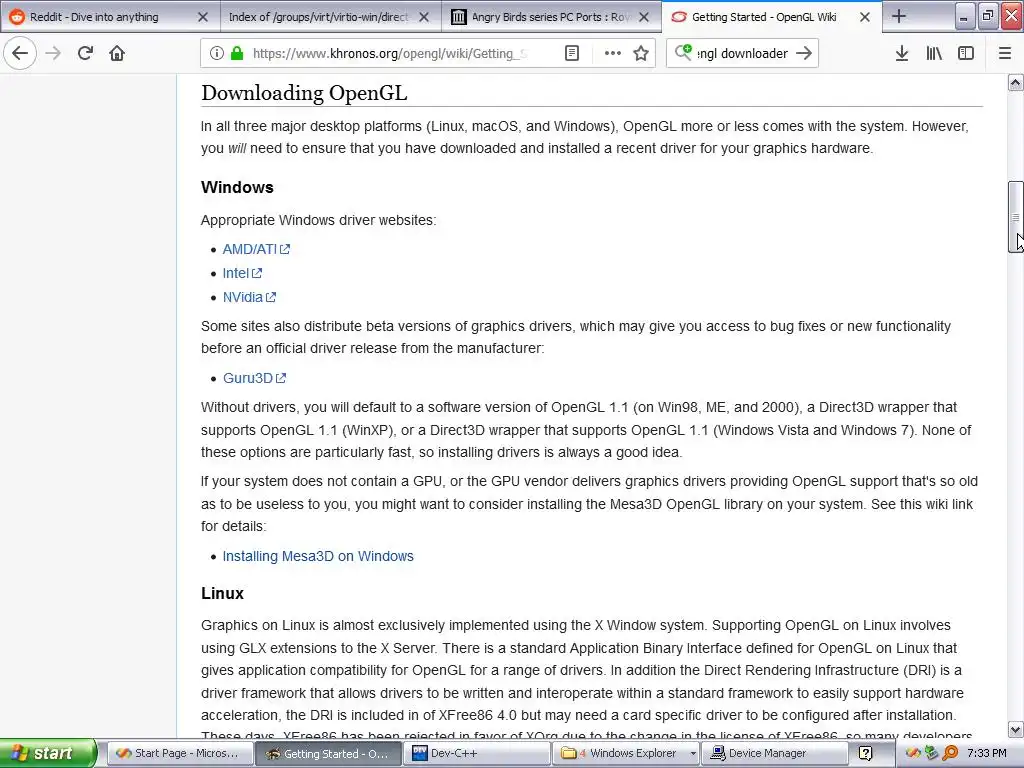Viewport: 1024px width, 768px height.
Task: Switch to Angry Birds series PC Ports tab
Action: 551,17
